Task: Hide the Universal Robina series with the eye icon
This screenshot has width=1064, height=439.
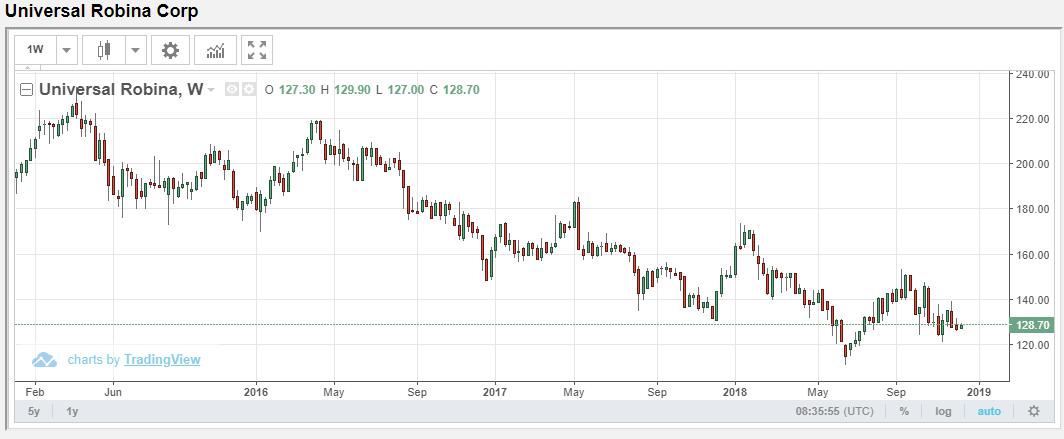Action: tap(232, 89)
